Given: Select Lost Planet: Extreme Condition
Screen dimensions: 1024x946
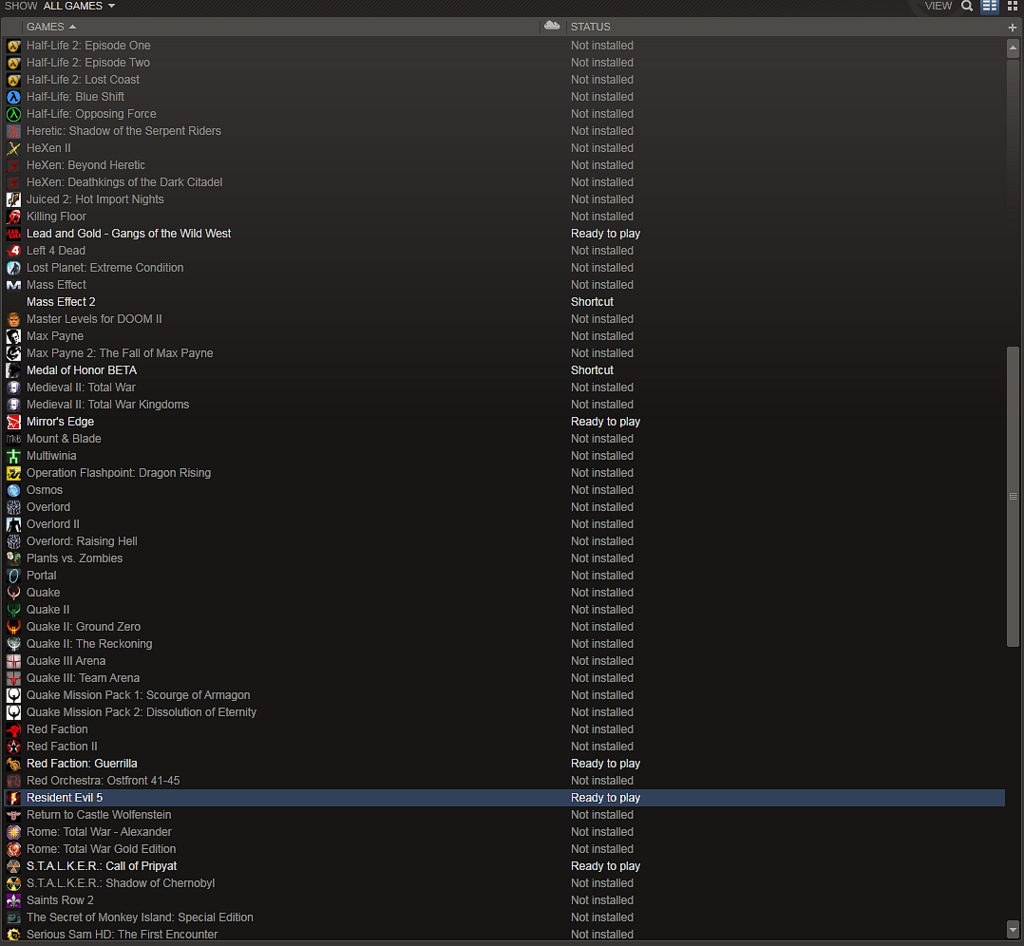Looking at the screenshot, I should click(104, 268).
